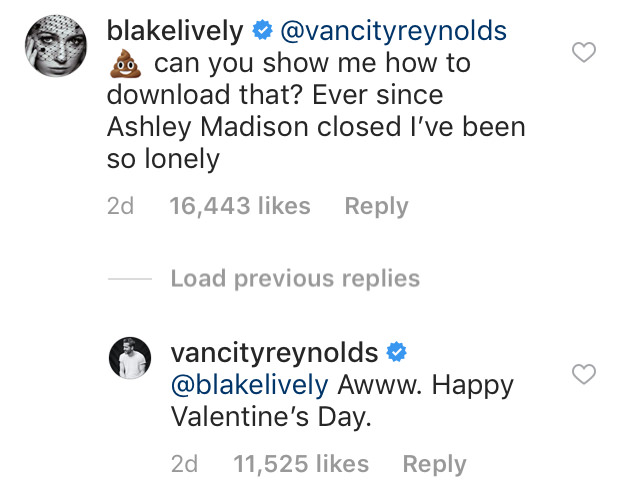Tap the verified badge next to vancityreynolds
Screen dimensions: 640x502
397,352
